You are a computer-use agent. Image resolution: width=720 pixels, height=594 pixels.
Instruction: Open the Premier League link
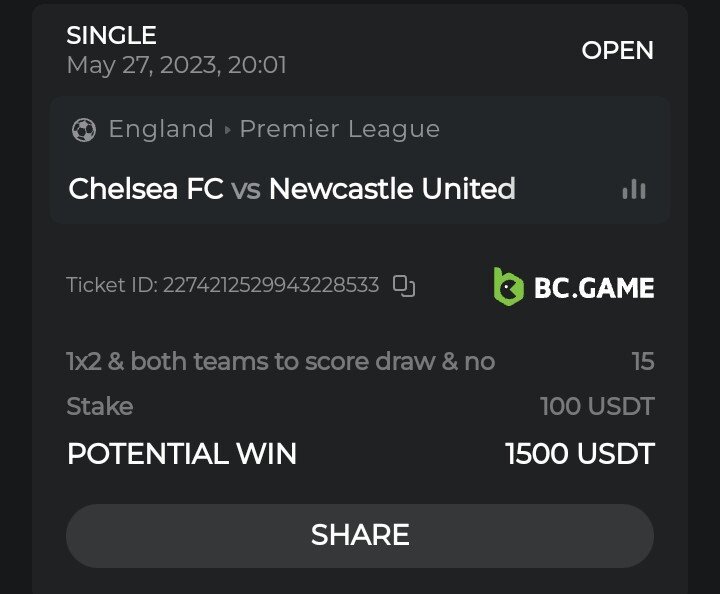pyautogui.click(x=339, y=130)
